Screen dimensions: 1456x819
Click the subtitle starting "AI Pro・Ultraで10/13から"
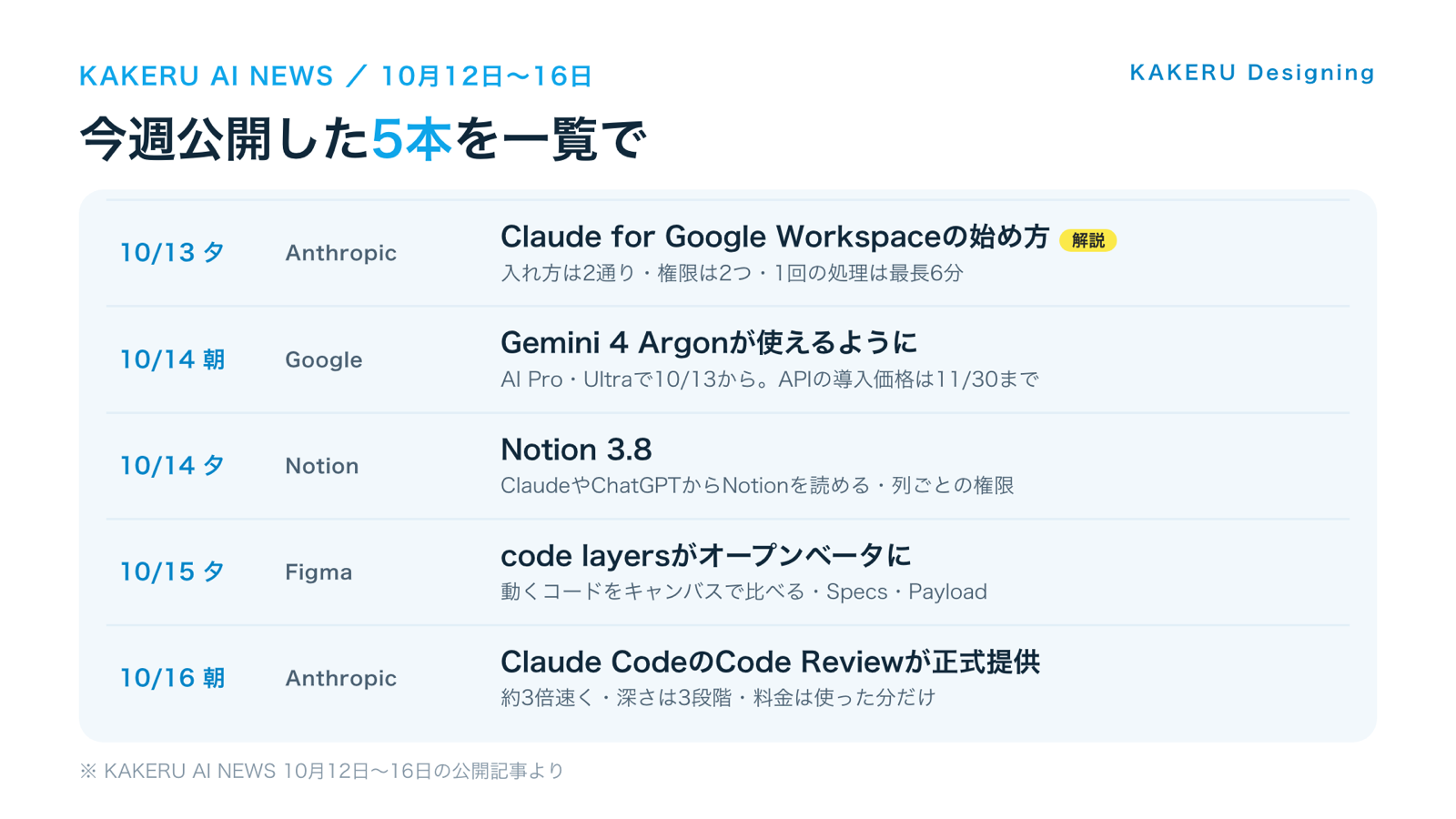(769, 379)
